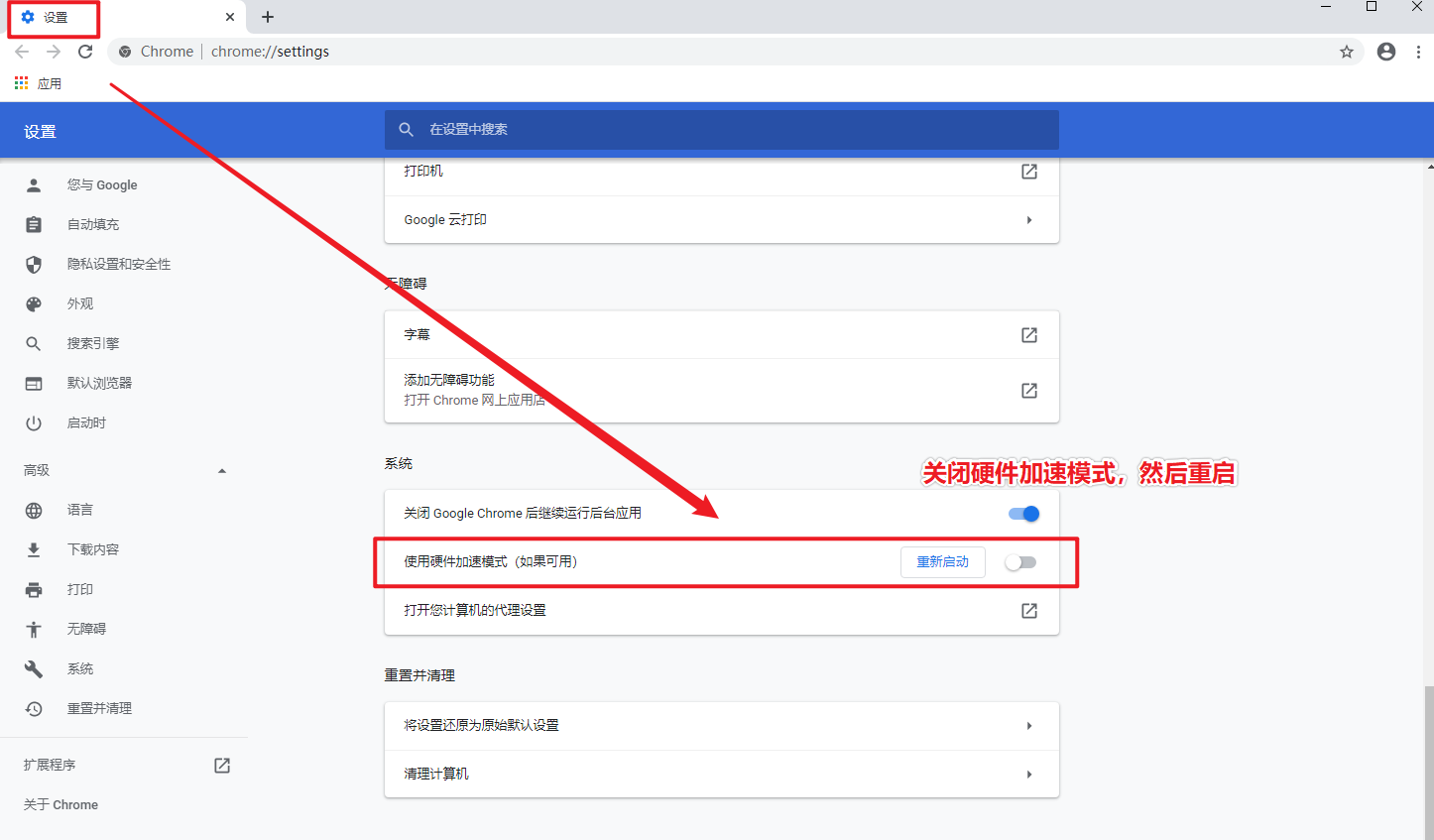Select 搜索引擎 in sidebar

[x=93, y=344]
